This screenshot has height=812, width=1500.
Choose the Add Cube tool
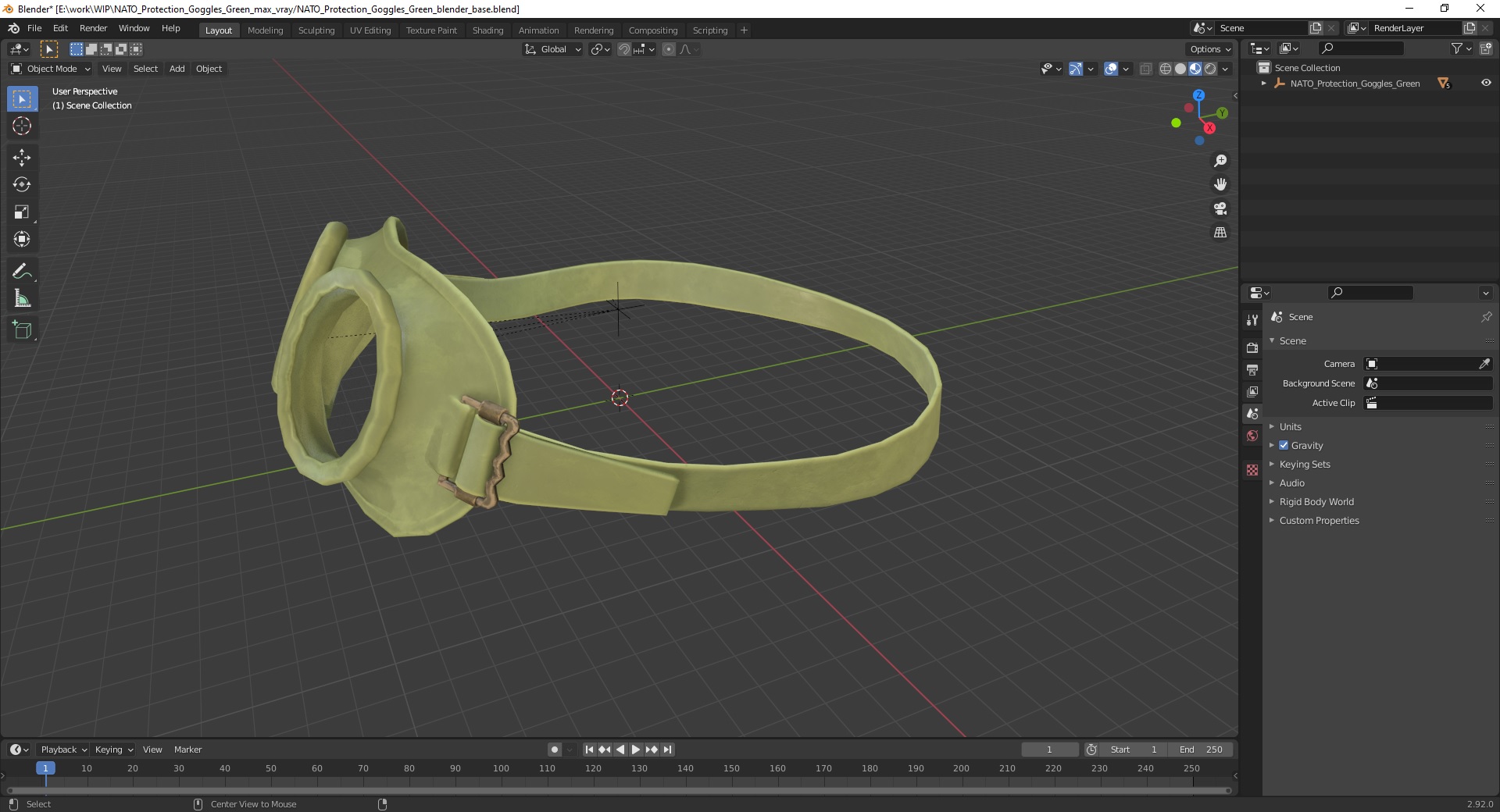[x=22, y=330]
